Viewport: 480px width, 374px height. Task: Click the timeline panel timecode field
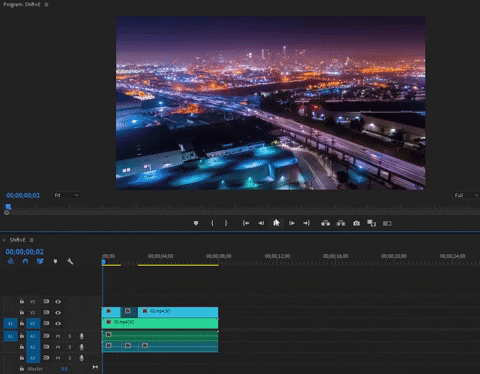click(x=24, y=252)
